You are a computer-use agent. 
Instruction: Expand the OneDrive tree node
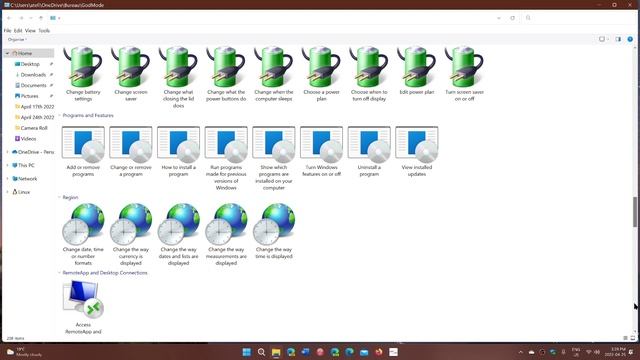[7, 152]
